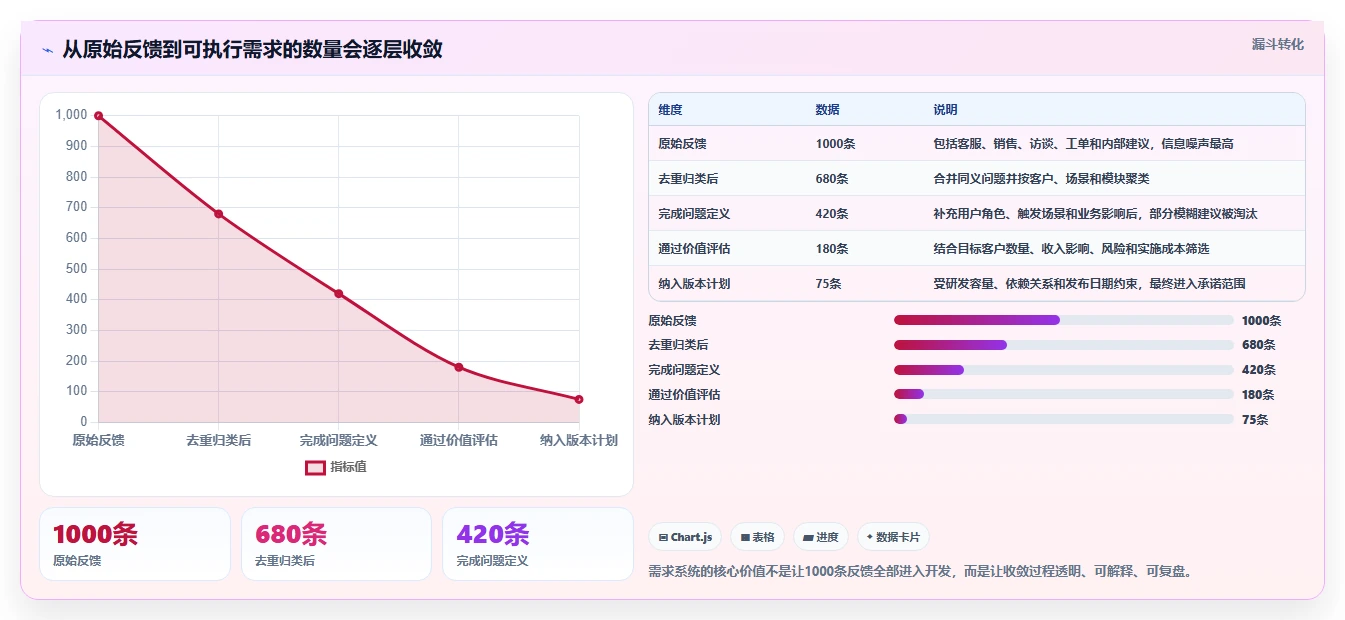Image resolution: width=1345 pixels, height=620 pixels.
Task: Click the 数据 table column header
Action: (827, 109)
